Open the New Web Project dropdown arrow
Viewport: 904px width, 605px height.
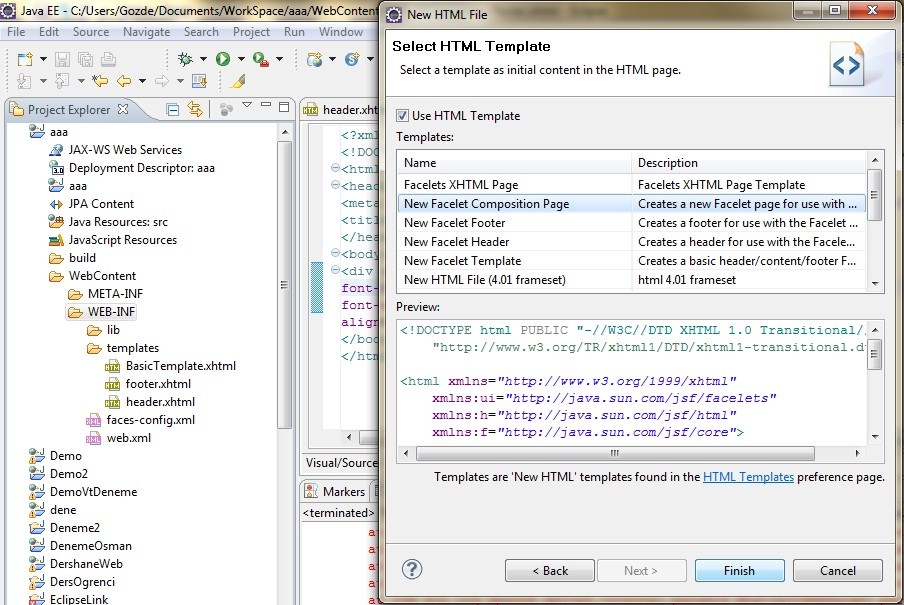pyautogui.click(x=332, y=59)
